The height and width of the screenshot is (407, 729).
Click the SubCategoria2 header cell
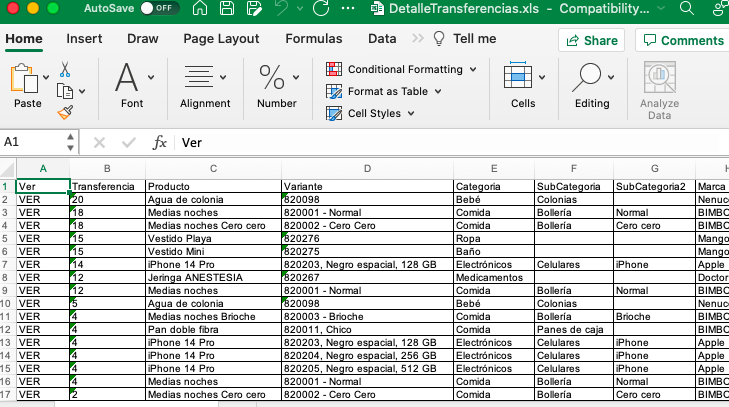[x=654, y=187]
